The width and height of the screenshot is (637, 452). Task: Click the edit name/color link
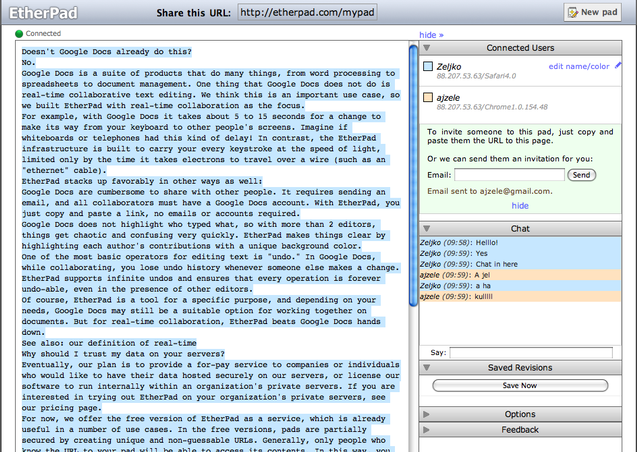click(x=579, y=66)
